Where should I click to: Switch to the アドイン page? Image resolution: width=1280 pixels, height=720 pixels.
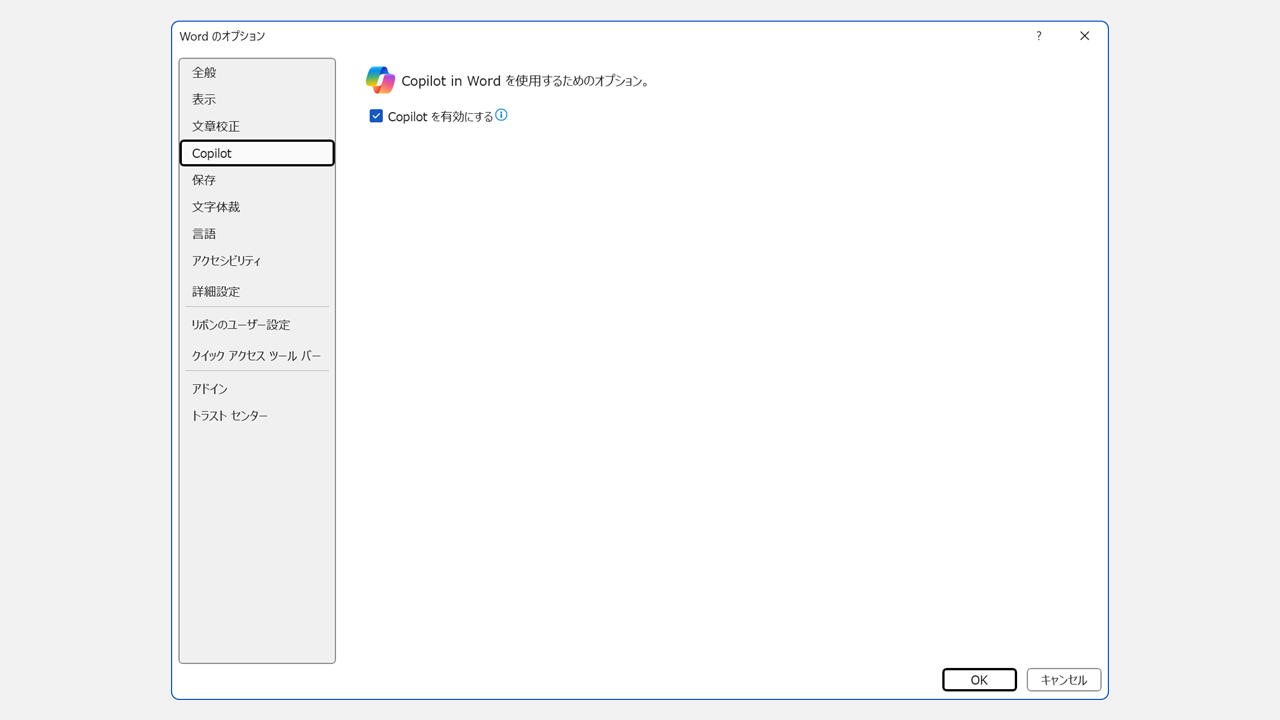pyautogui.click(x=210, y=389)
